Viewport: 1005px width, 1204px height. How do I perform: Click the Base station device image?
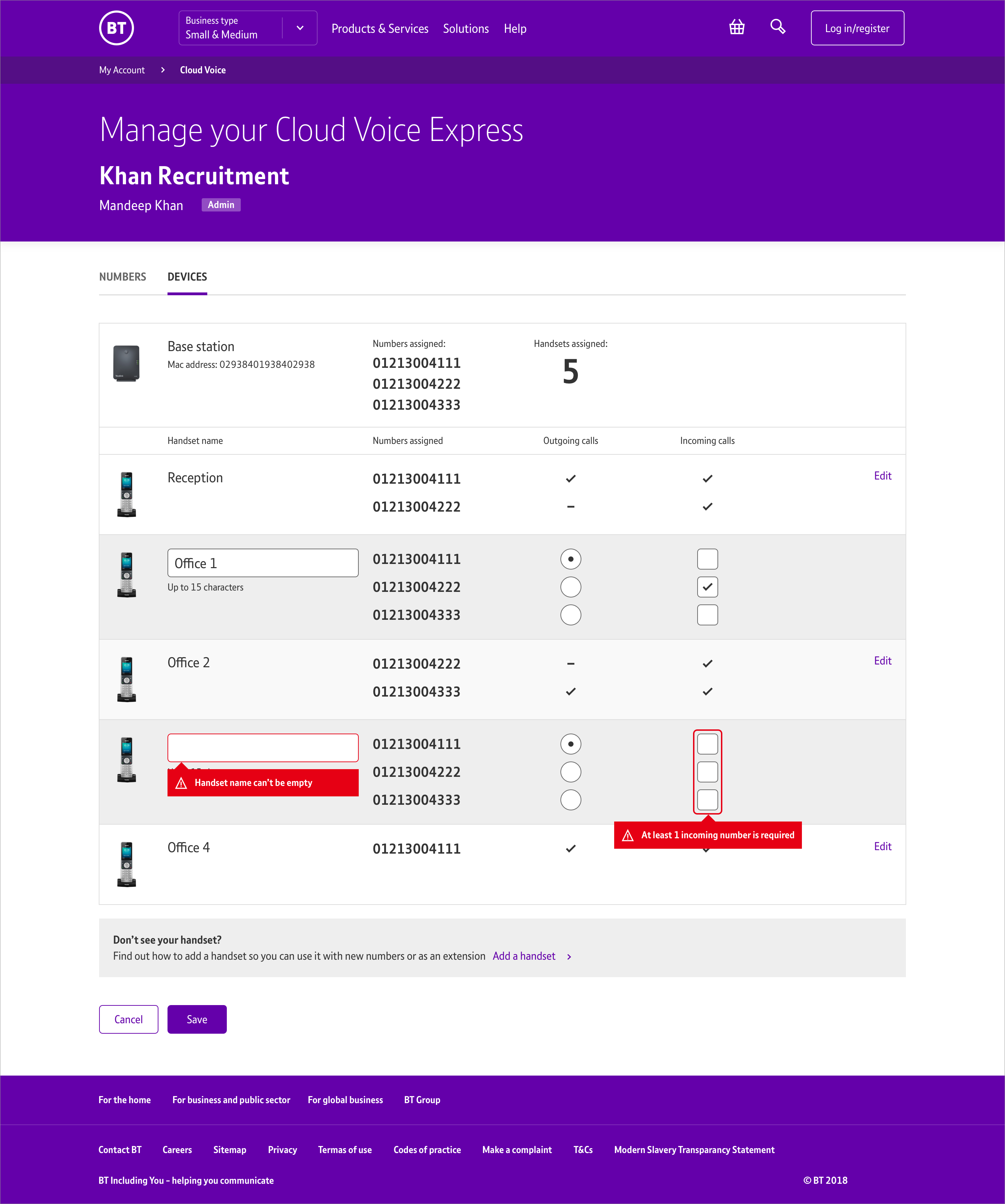pyautogui.click(x=126, y=363)
